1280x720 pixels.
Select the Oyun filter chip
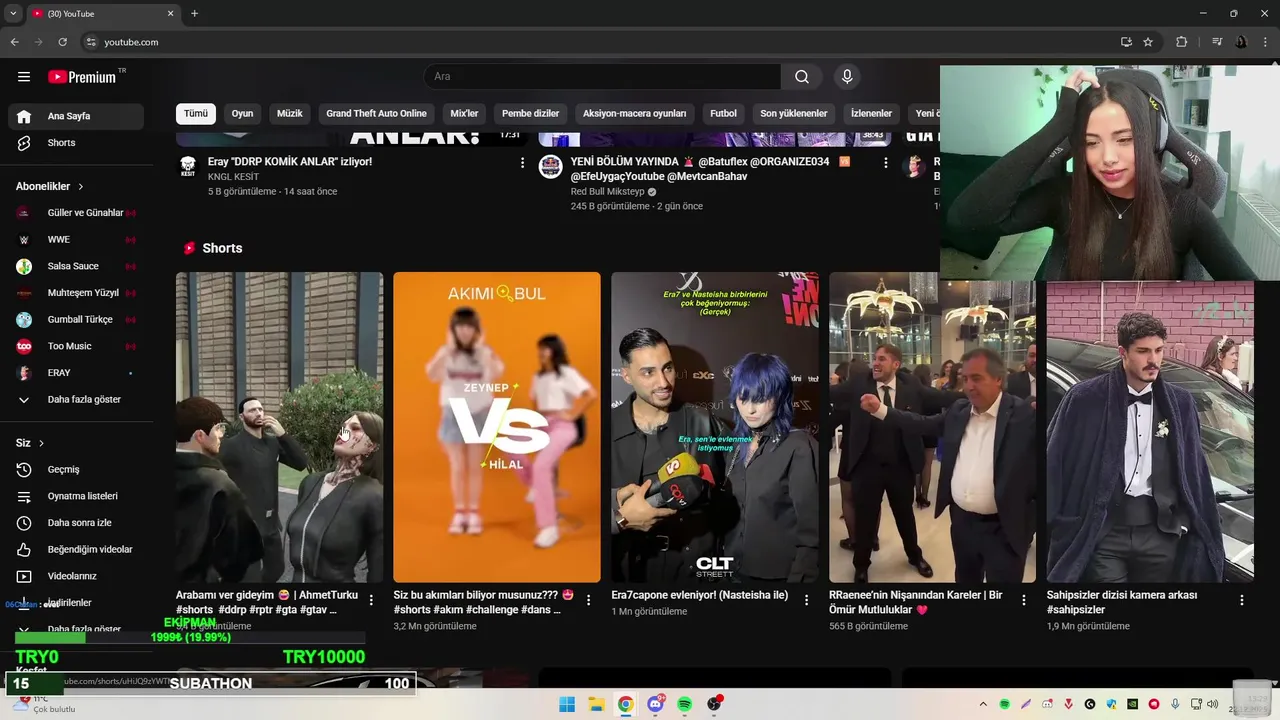click(243, 114)
